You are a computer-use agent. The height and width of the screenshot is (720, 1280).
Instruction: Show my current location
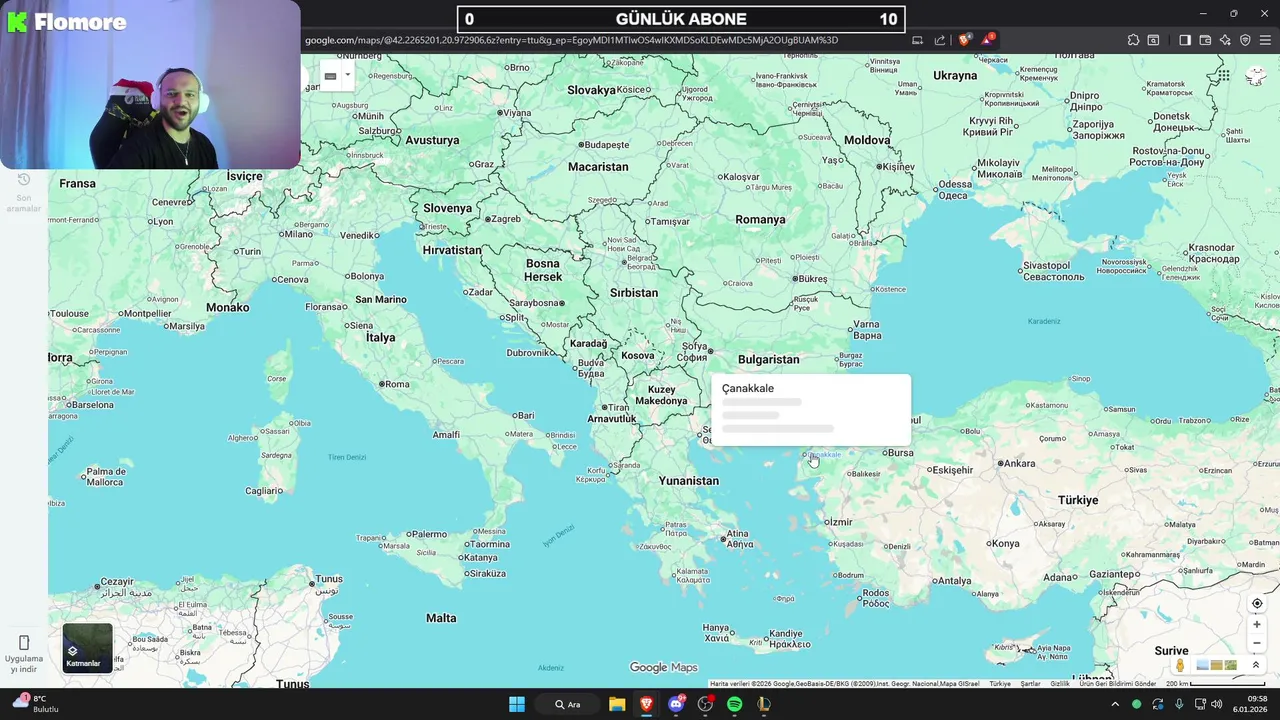pos(1257,604)
